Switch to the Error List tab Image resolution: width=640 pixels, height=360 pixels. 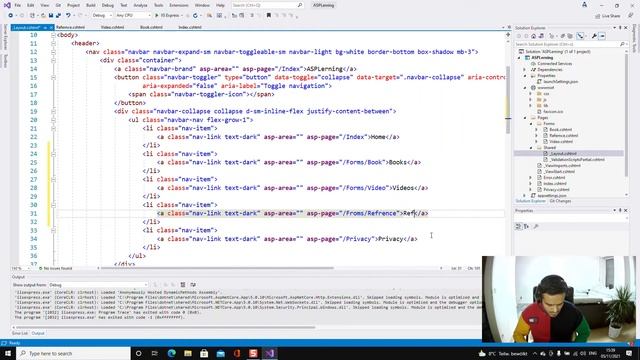[20, 333]
